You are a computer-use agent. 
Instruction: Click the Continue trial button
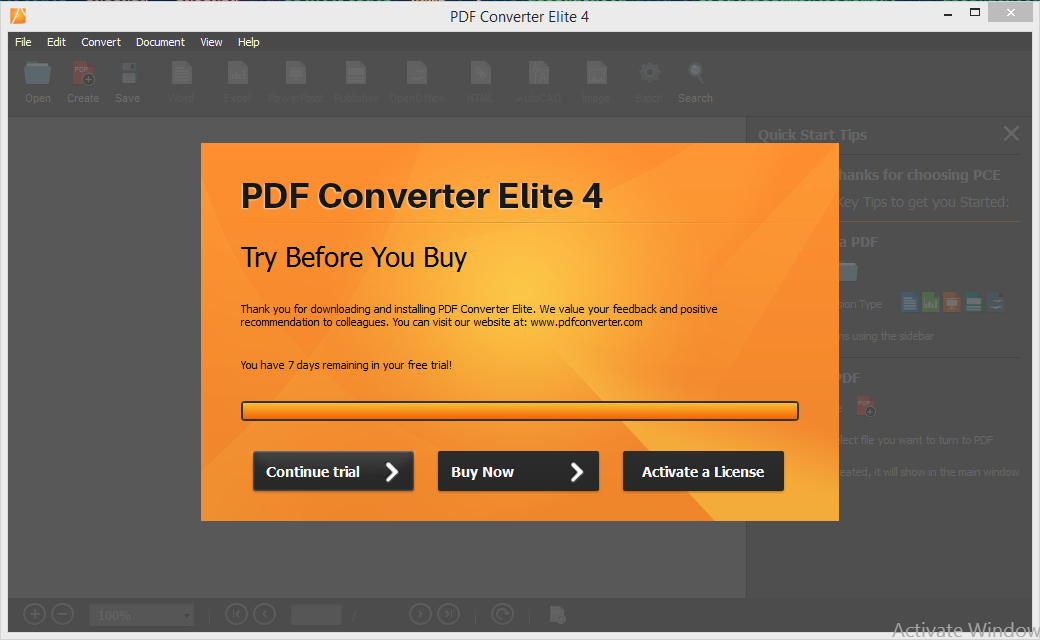[x=334, y=472]
